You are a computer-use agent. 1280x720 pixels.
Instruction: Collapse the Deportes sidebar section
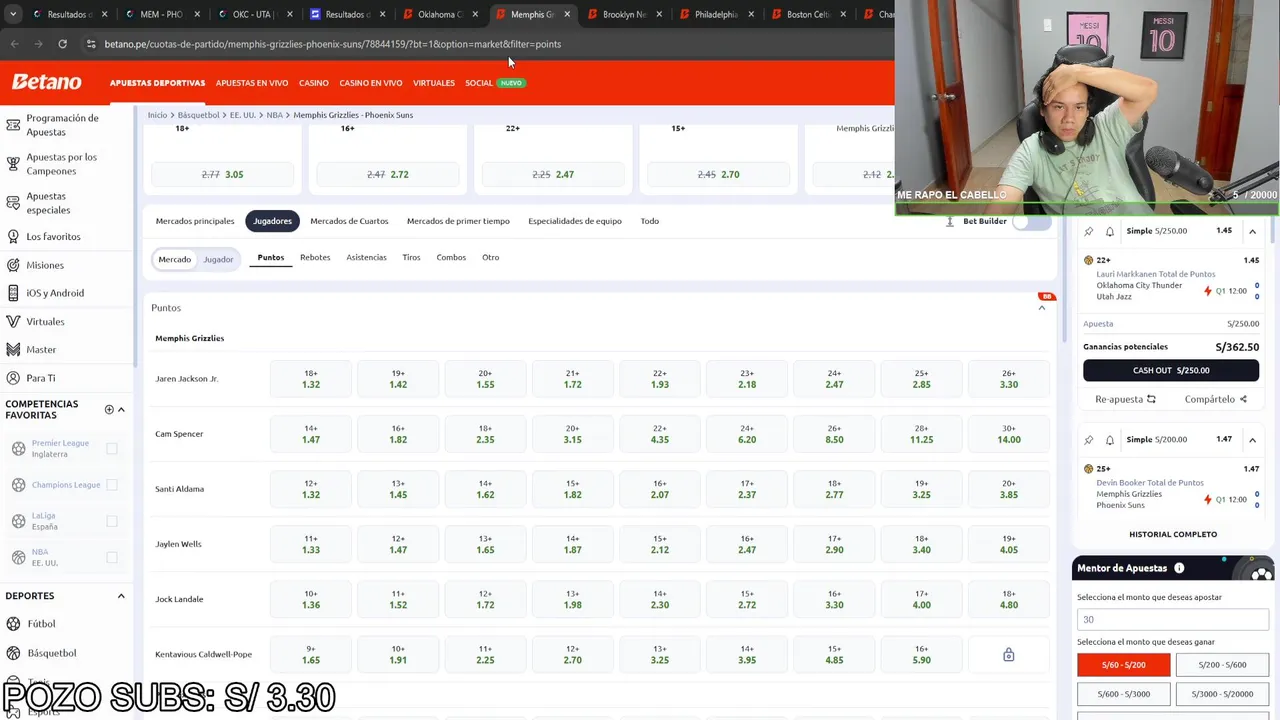[x=121, y=596]
